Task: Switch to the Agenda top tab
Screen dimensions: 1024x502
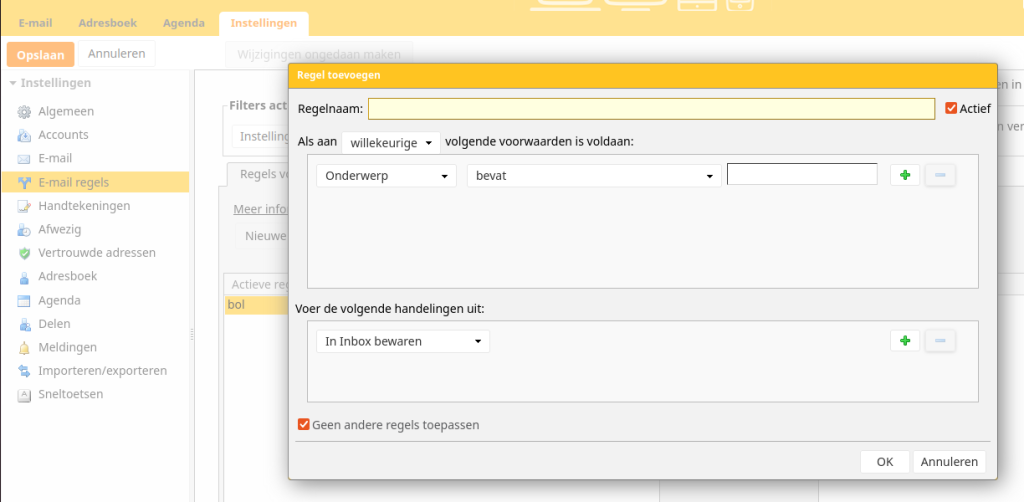Action: point(184,23)
